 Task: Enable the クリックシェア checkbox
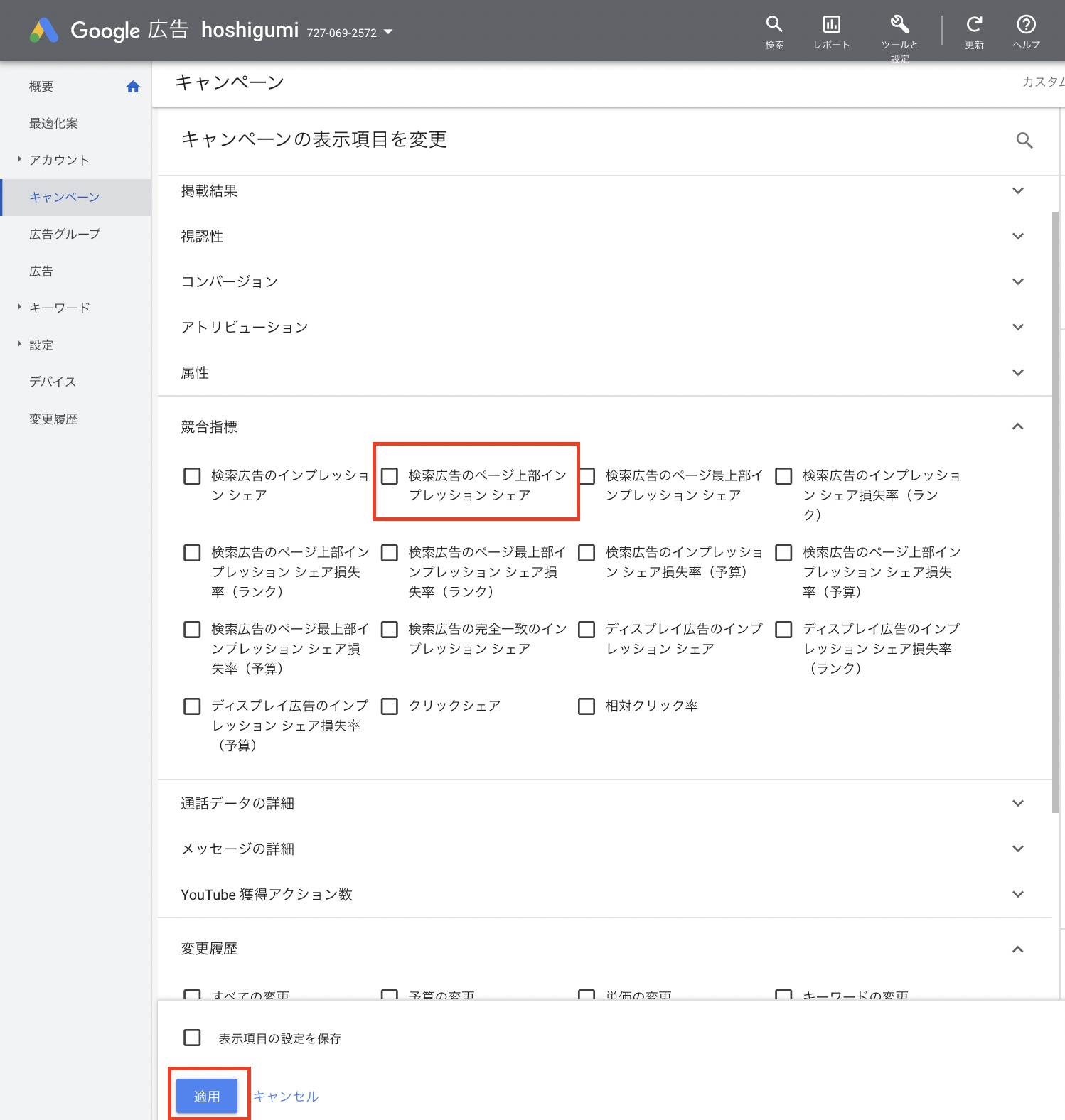pyautogui.click(x=390, y=706)
